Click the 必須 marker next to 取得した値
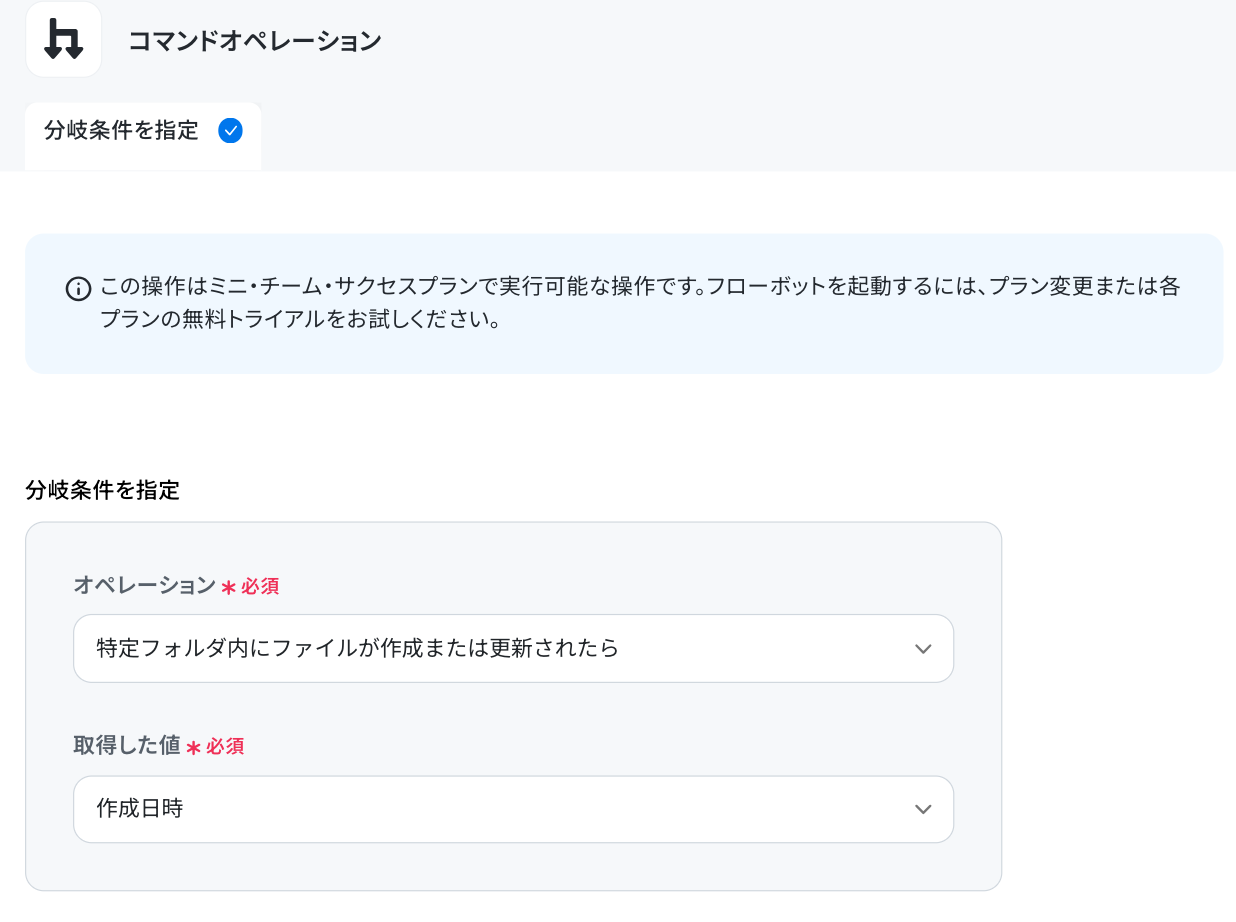 (x=225, y=747)
